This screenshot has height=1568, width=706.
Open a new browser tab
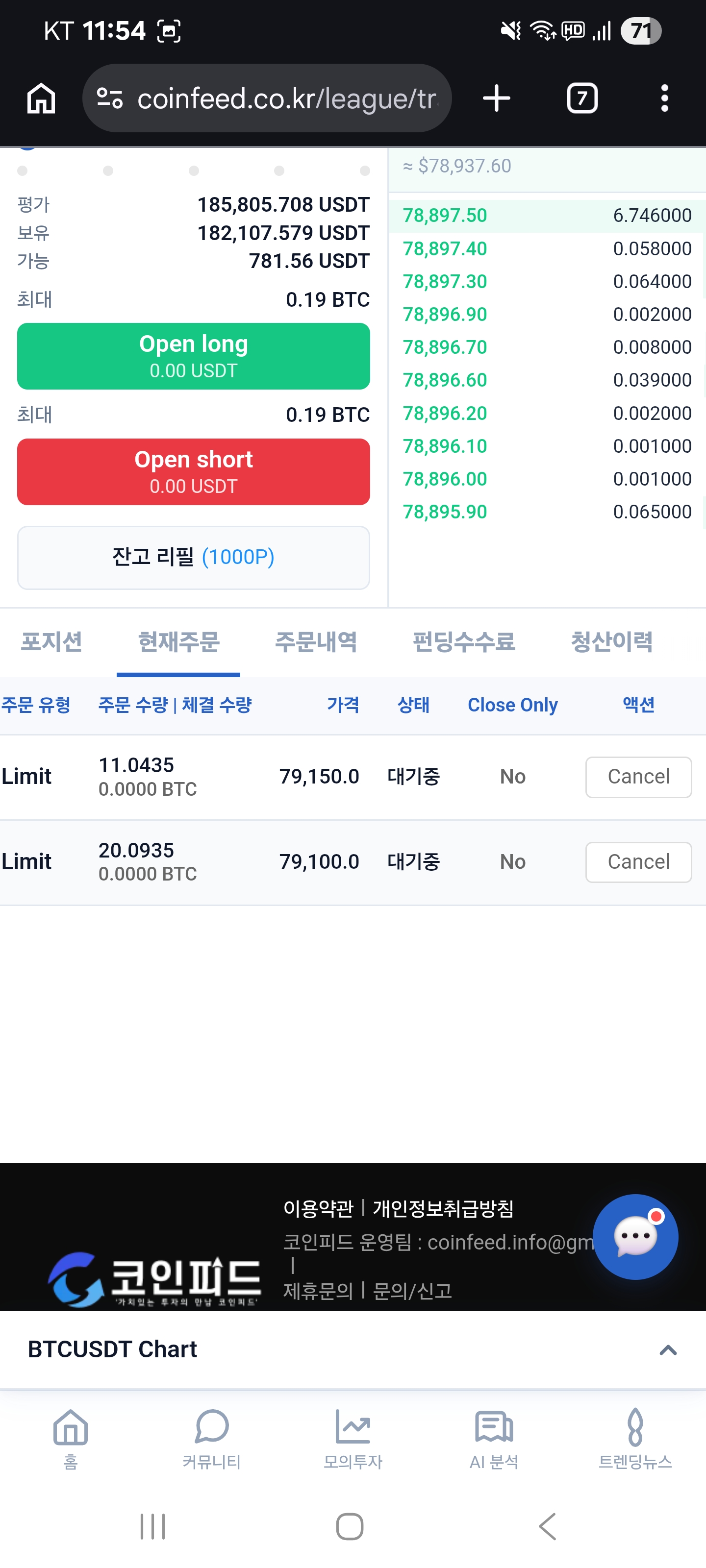coord(497,98)
